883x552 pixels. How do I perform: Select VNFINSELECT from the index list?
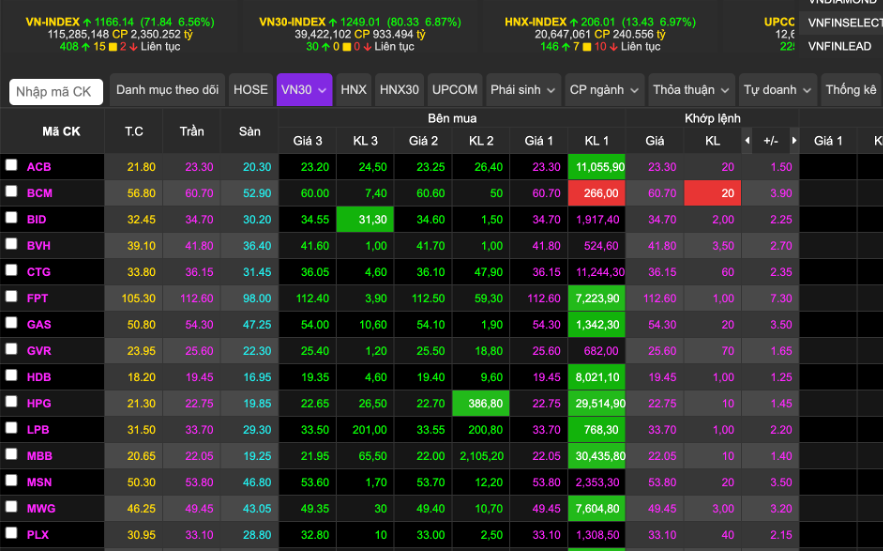(845, 23)
